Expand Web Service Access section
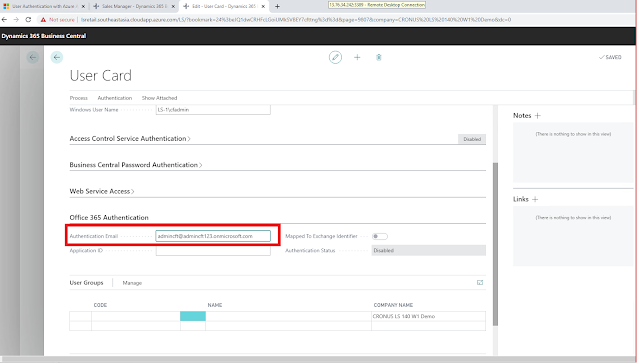The image size is (640, 363). pos(102,191)
